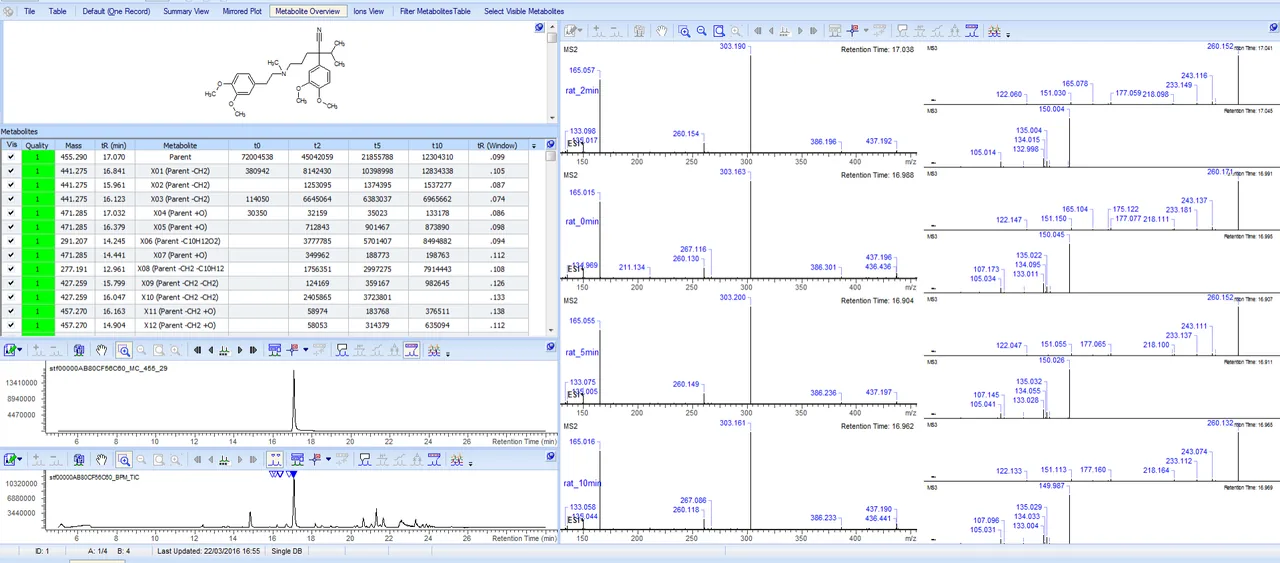Click the first-peak rewind icon in MC_455 toolbar
The image size is (1280, 563).
[x=197, y=350]
